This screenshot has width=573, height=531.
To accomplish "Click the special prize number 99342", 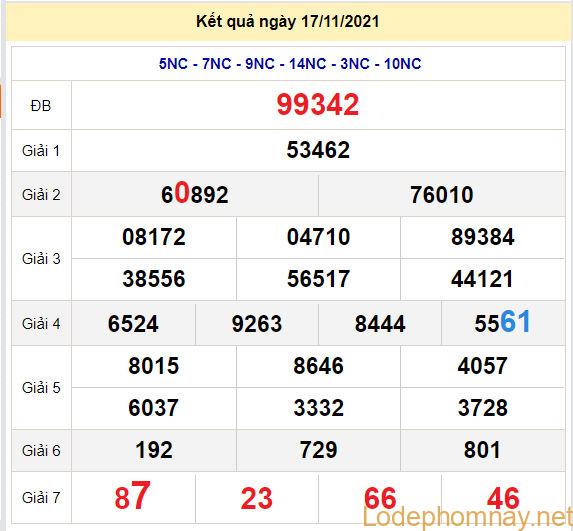I will coord(318,105).
